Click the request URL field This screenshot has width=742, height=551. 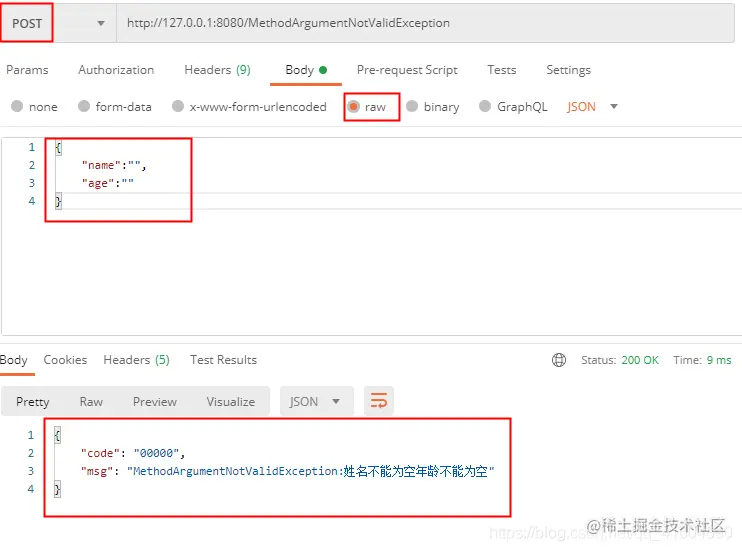point(425,23)
